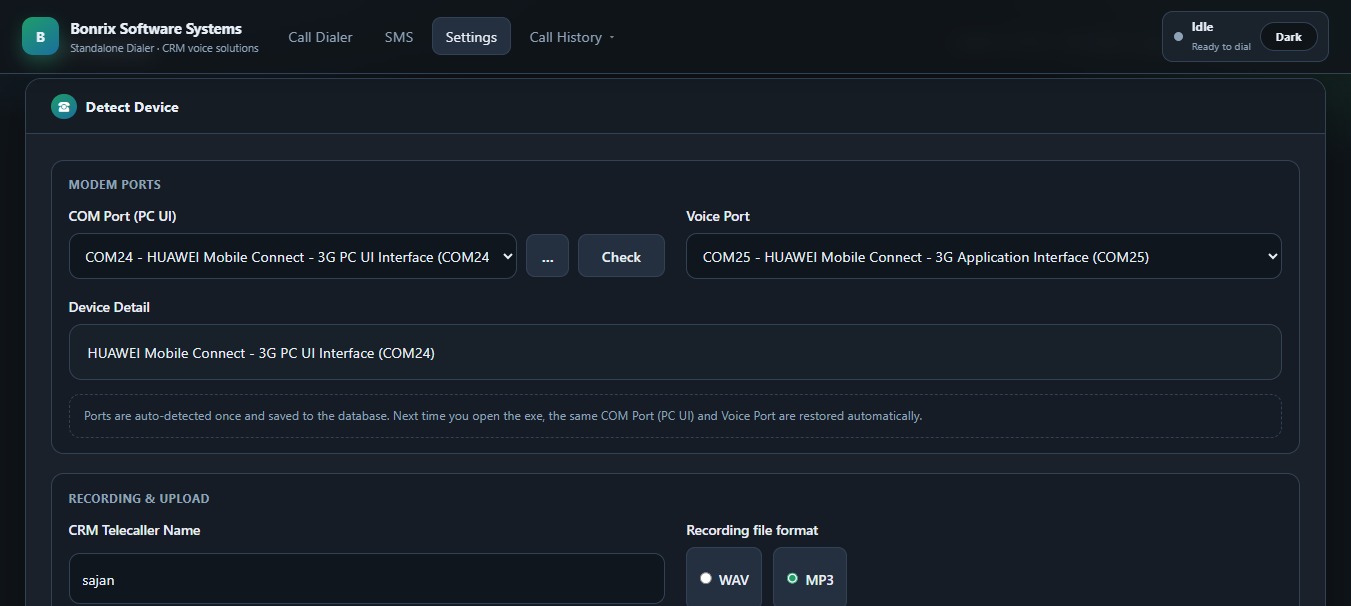Toggle the Dark theme button

pyautogui.click(x=1288, y=37)
